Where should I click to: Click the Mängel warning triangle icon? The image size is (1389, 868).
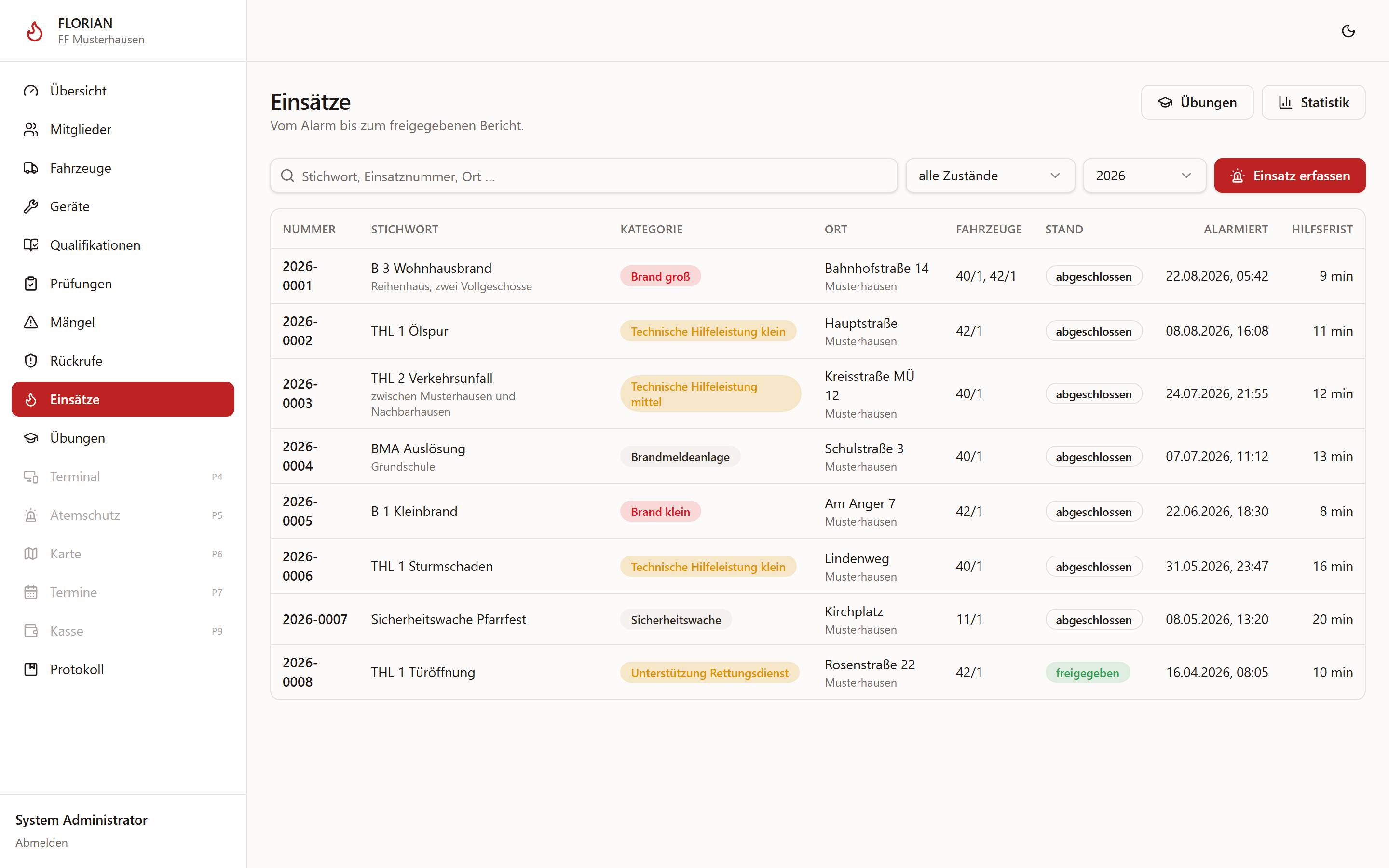[31, 322]
